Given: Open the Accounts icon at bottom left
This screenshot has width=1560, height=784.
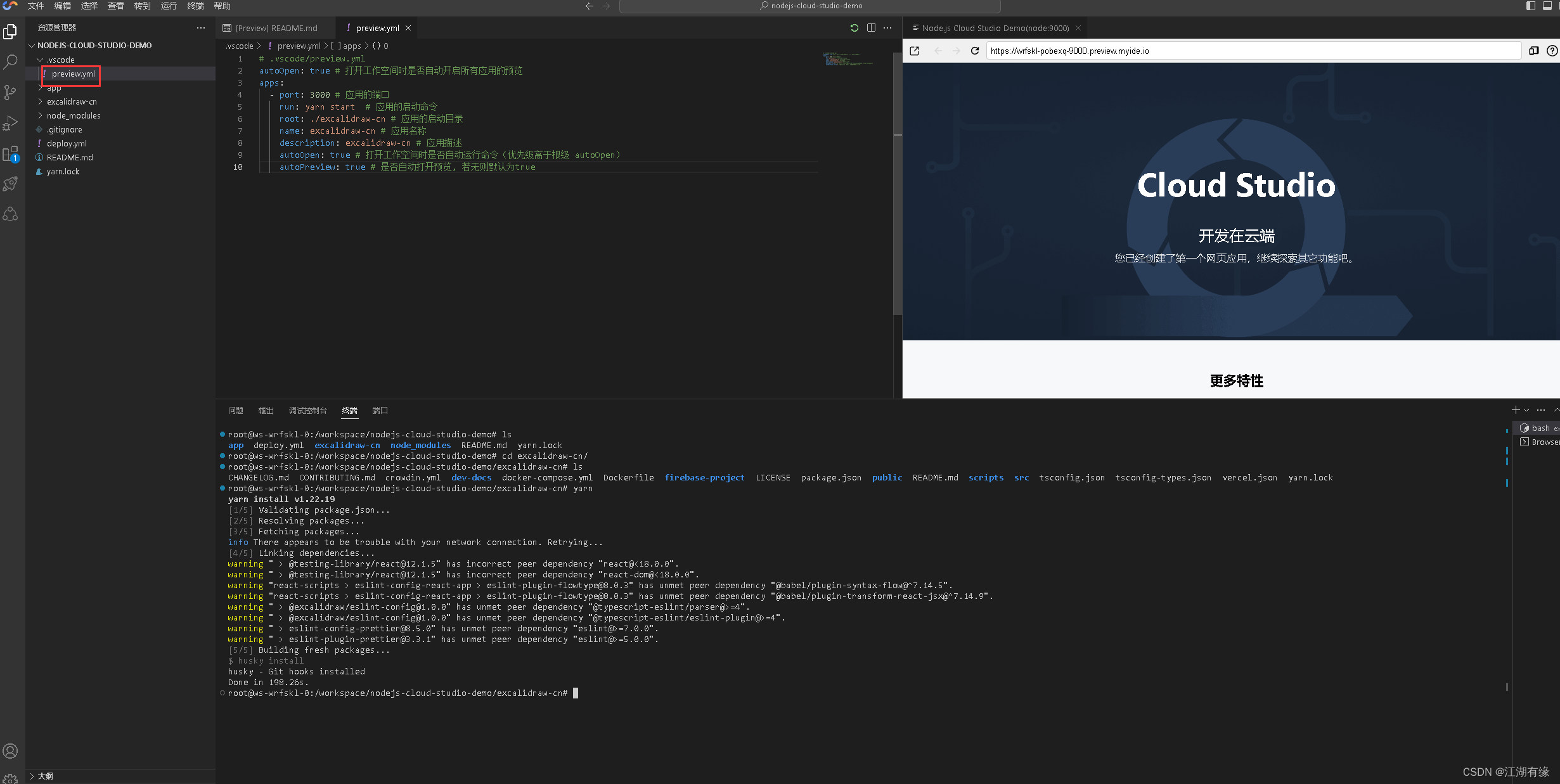Looking at the screenshot, I should tap(11, 751).
